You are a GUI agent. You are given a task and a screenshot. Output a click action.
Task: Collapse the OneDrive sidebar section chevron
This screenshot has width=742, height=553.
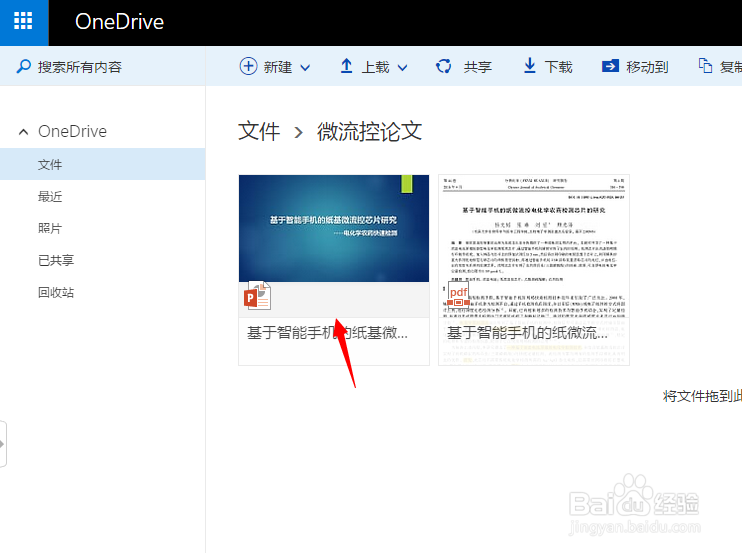tap(23, 132)
